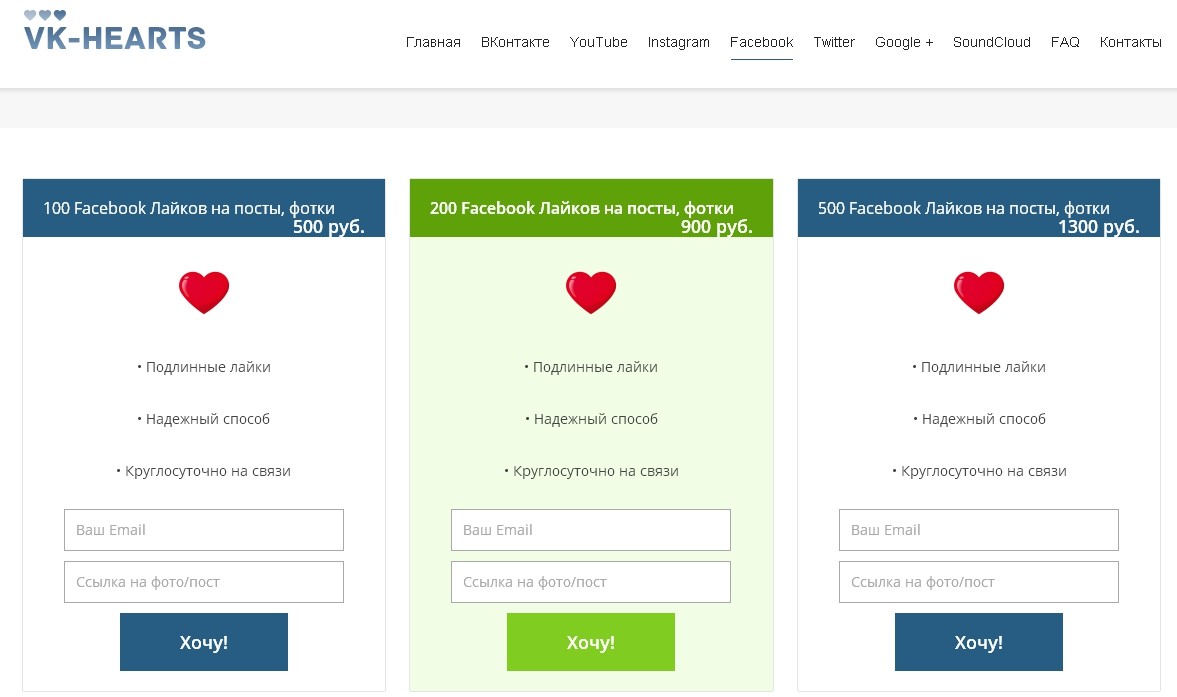The height and width of the screenshot is (697, 1177).
Task: Click the heart icon in 200 likes card
Action: pyautogui.click(x=591, y=293)
